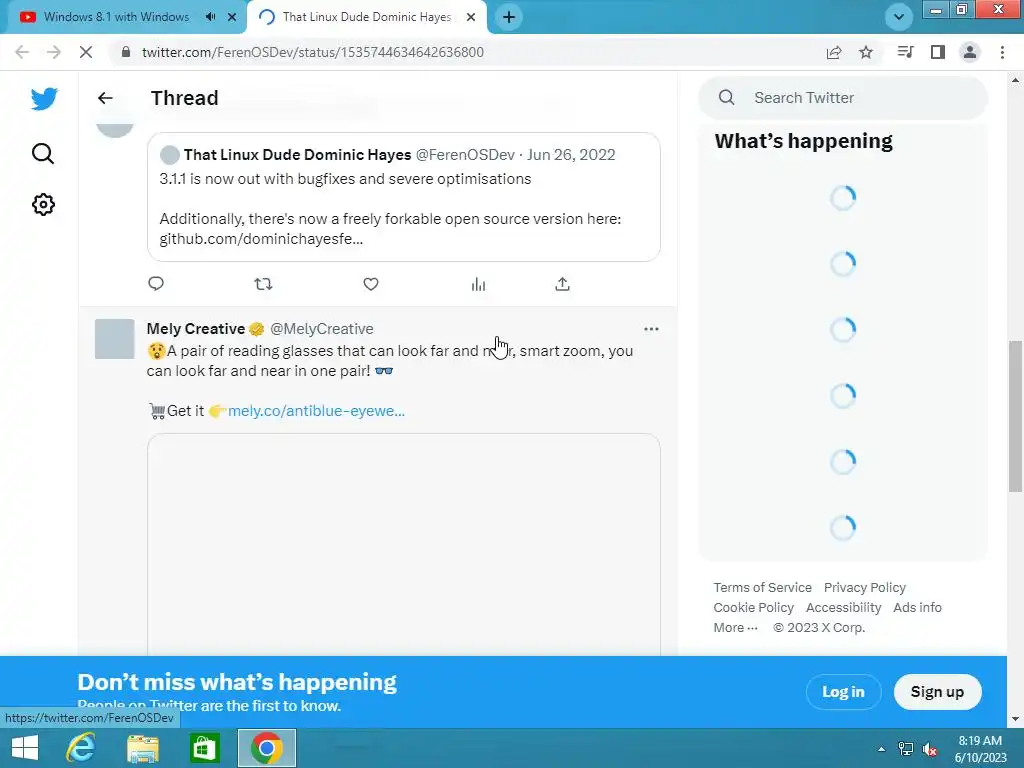Open the network tray icon
This screenshot has height=768, width=1024.
[x=906, y=749]
